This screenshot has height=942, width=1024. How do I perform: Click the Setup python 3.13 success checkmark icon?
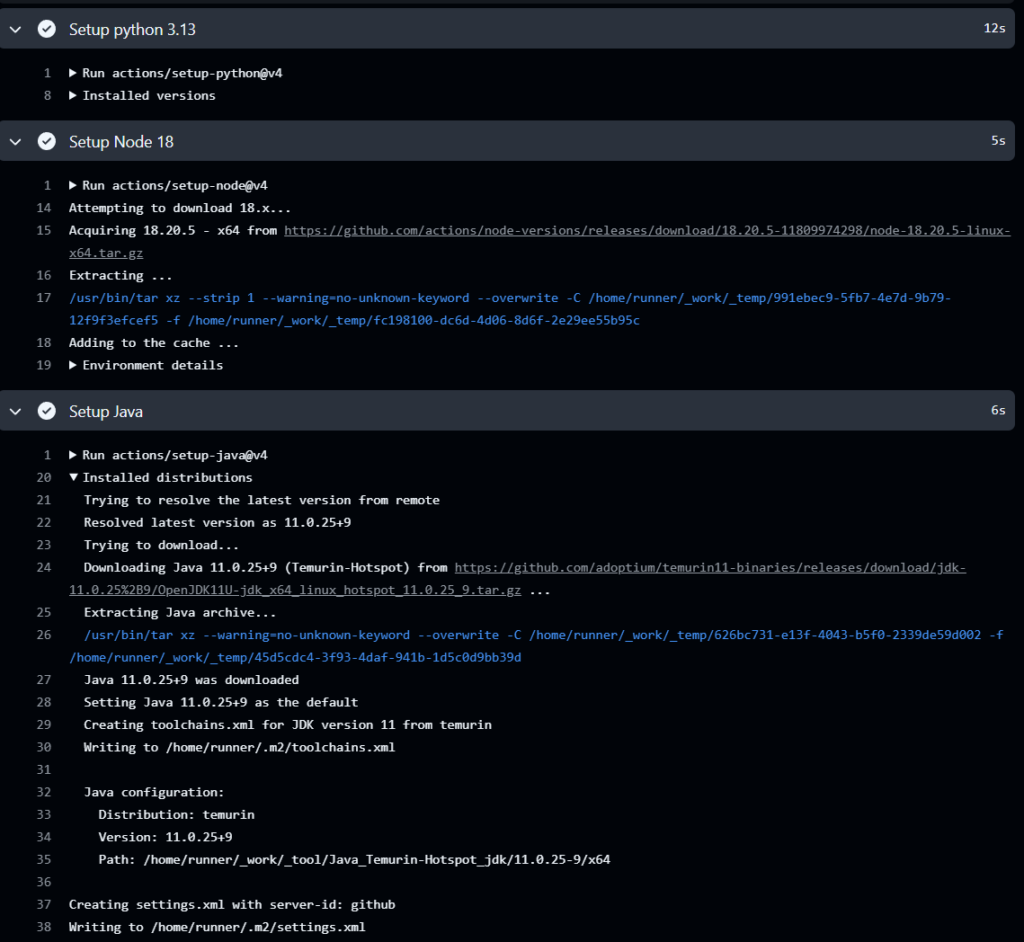click(46, 29)
